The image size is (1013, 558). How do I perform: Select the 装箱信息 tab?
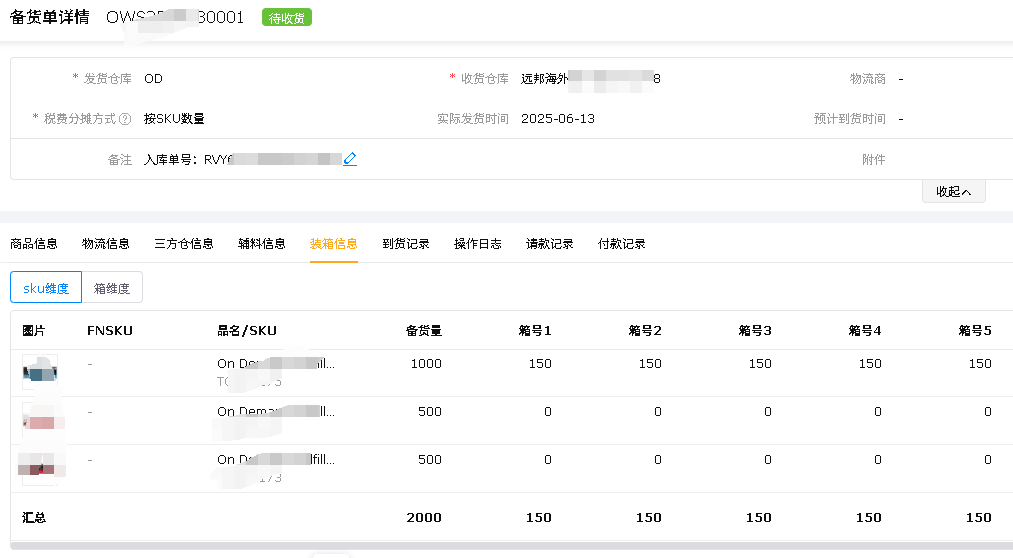pos(334,244)
